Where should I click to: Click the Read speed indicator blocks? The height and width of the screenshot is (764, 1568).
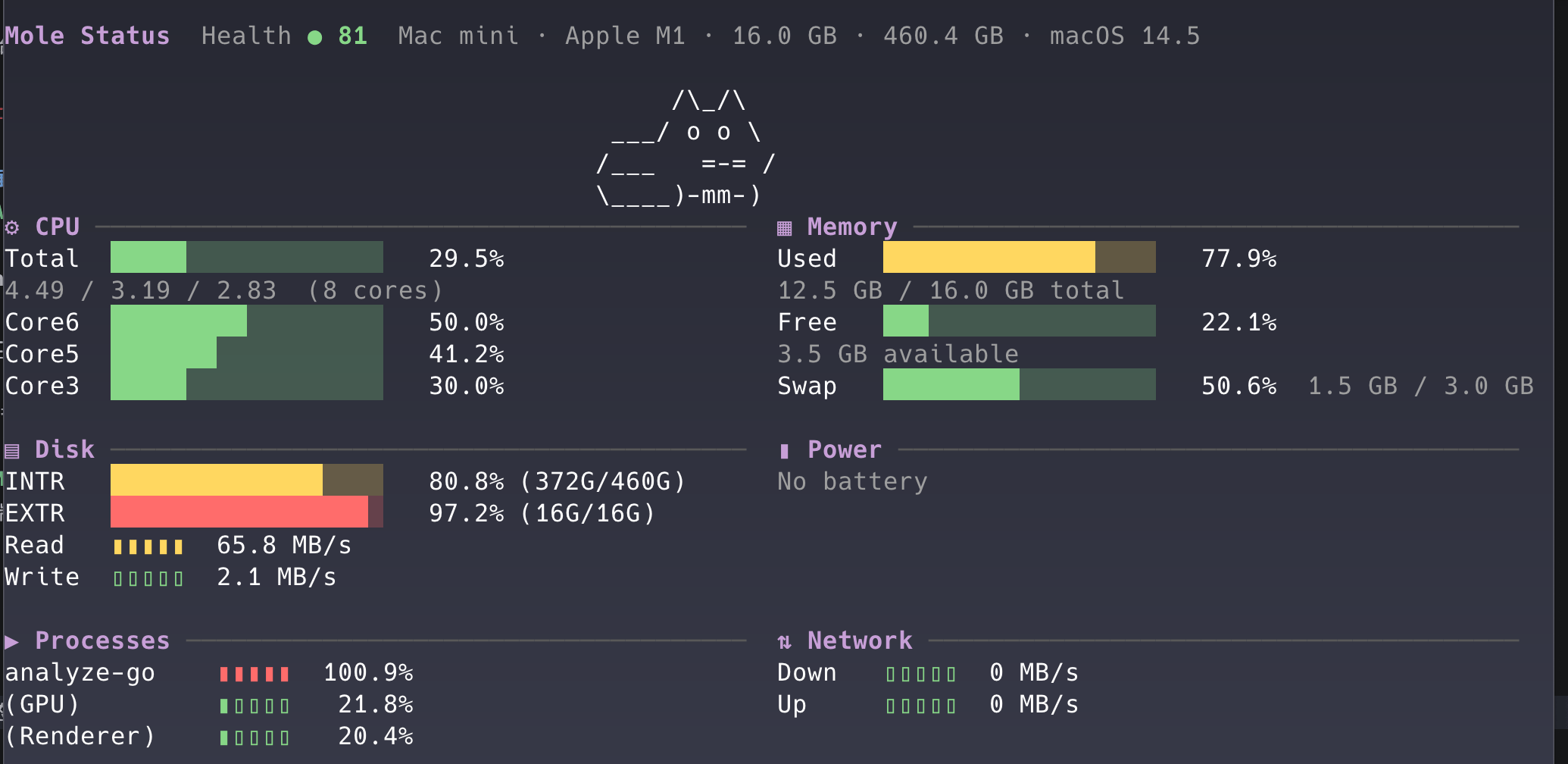(x=148, y=546)
